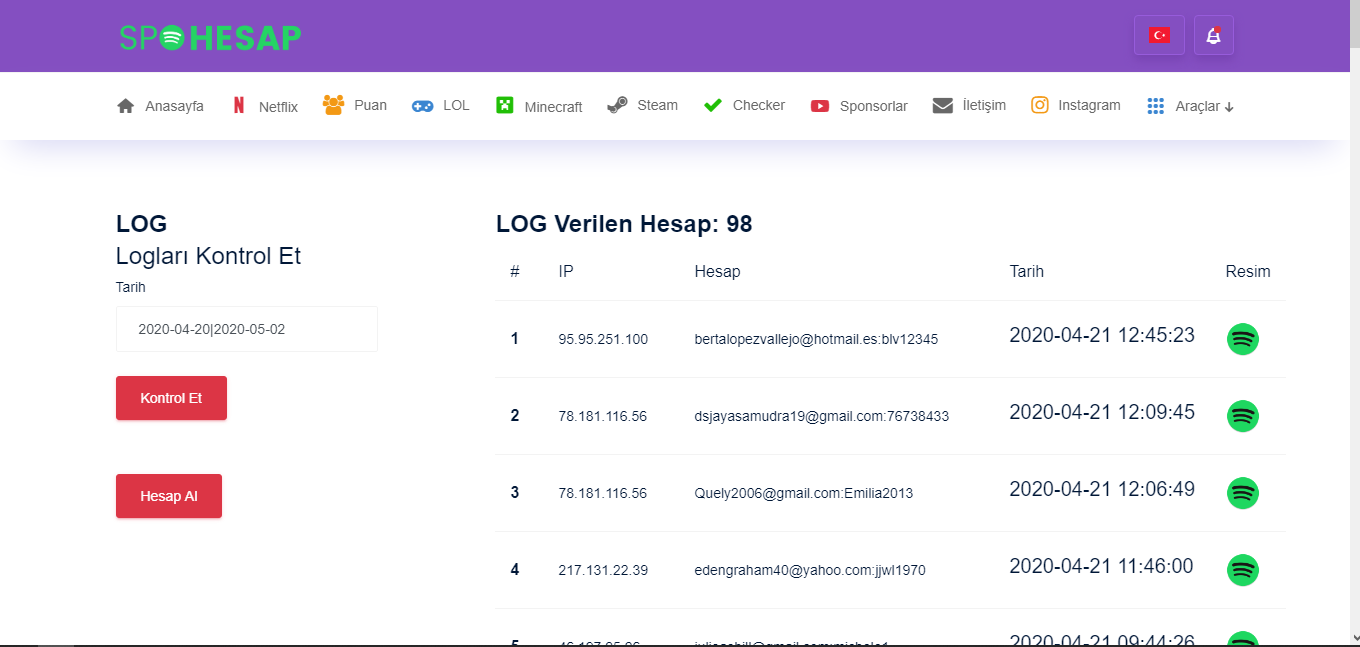Click the Puan users icon
Image resolution: width=1360 pixels, height=647 pixels.
334,105
